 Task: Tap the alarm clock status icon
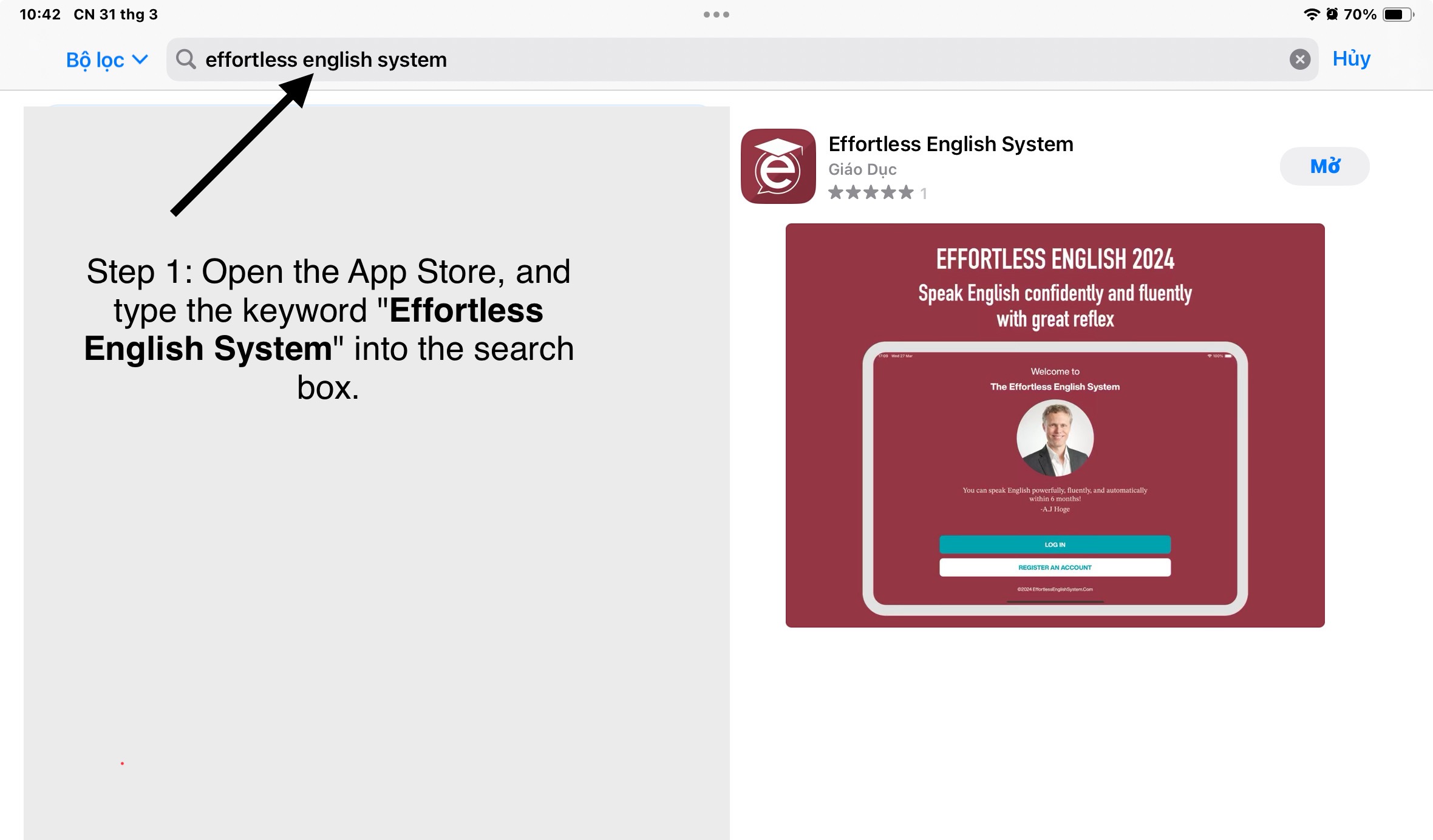pos(1332,15)
